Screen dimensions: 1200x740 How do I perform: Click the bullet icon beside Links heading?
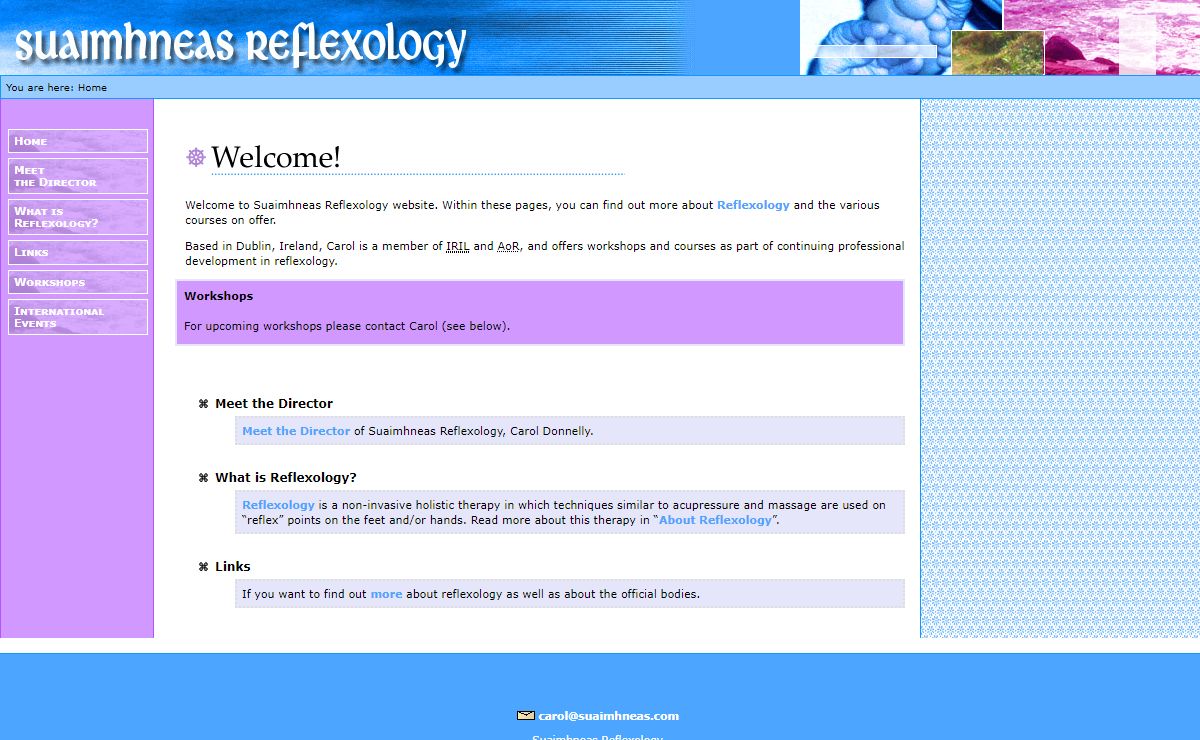pos(203,567)
